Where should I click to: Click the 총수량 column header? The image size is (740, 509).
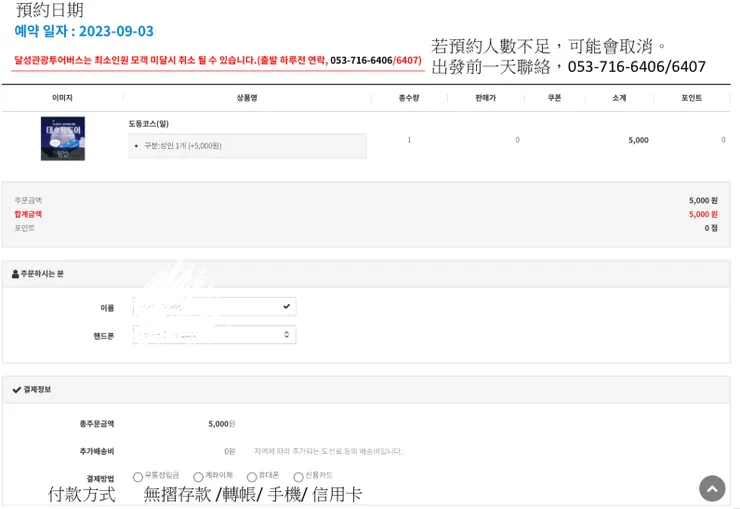click(409, 98)
